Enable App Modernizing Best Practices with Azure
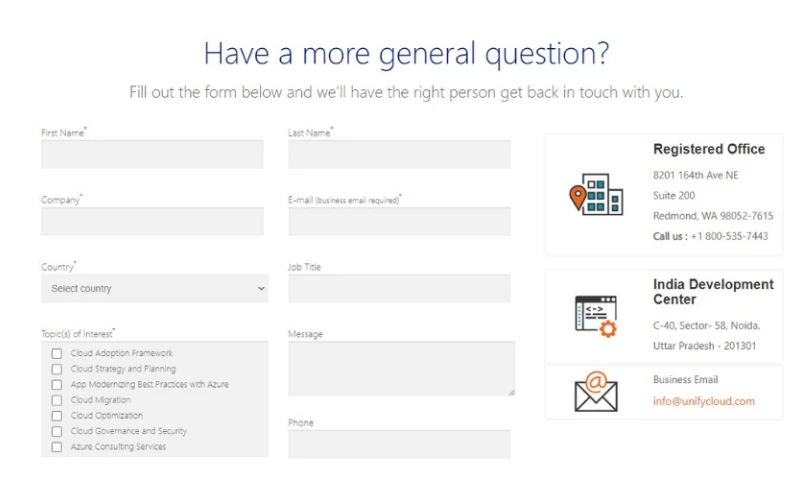The image size is (800, 480). pos(57,385)
